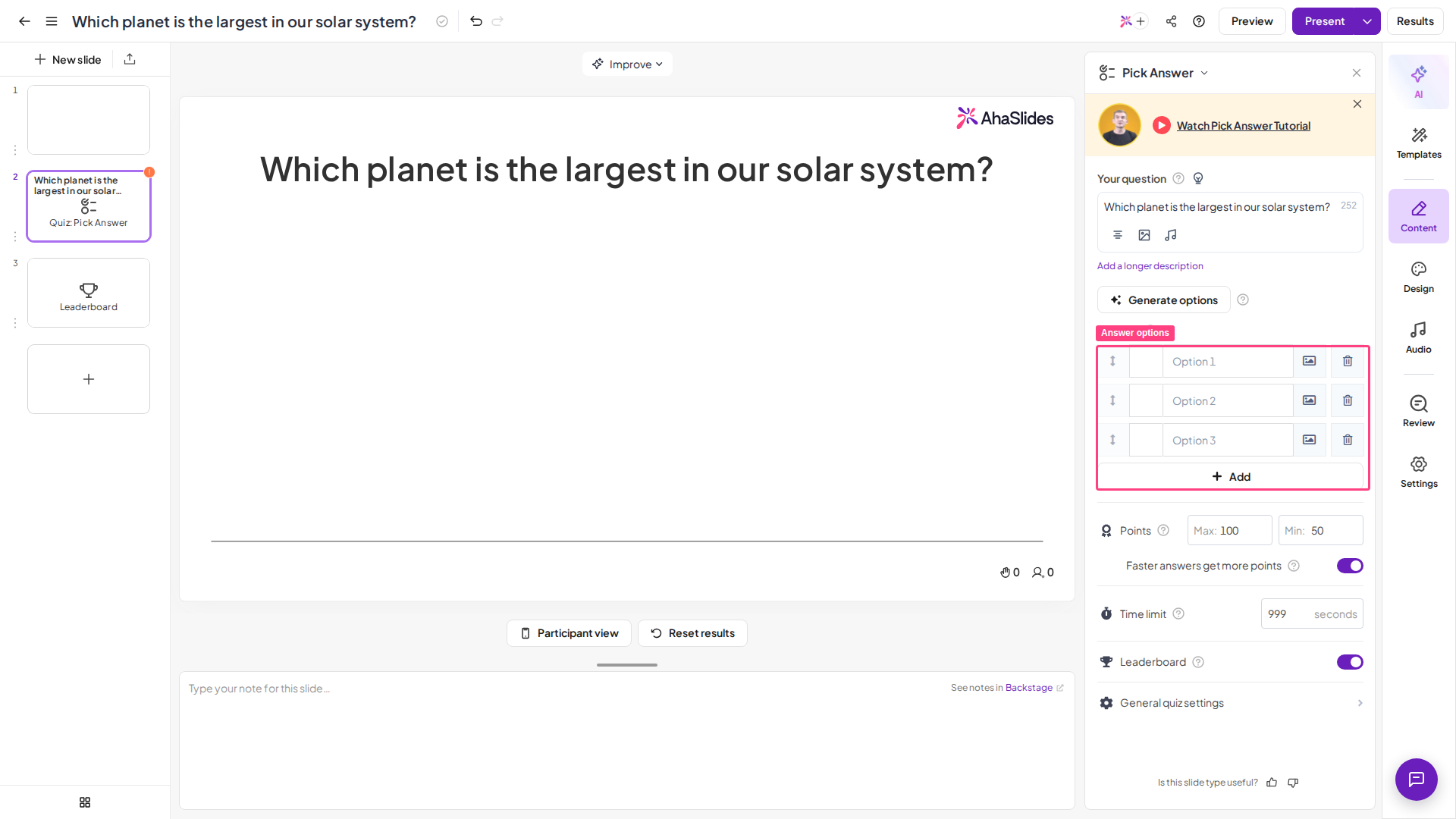Screen dimensions: 1456x819
Task: Click the lightbulb hint icon near Your question
Action: coord(1198,179)
